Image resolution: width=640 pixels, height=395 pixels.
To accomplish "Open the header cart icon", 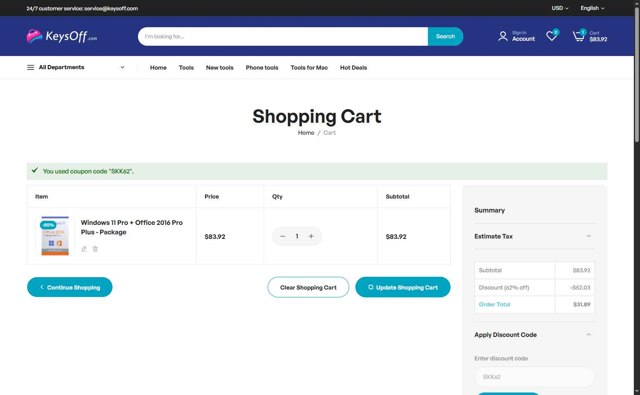I will pos(578,36).
